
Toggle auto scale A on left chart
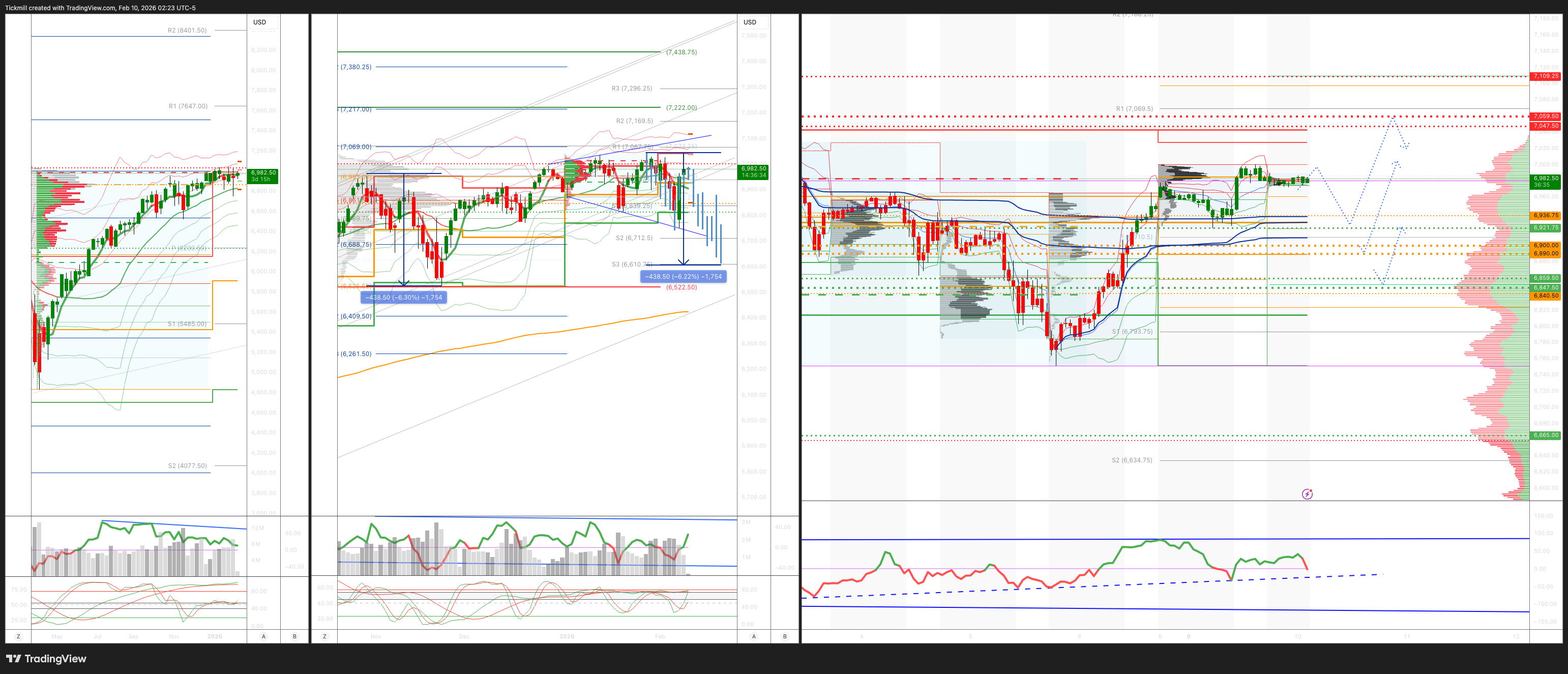pos(263,636)
